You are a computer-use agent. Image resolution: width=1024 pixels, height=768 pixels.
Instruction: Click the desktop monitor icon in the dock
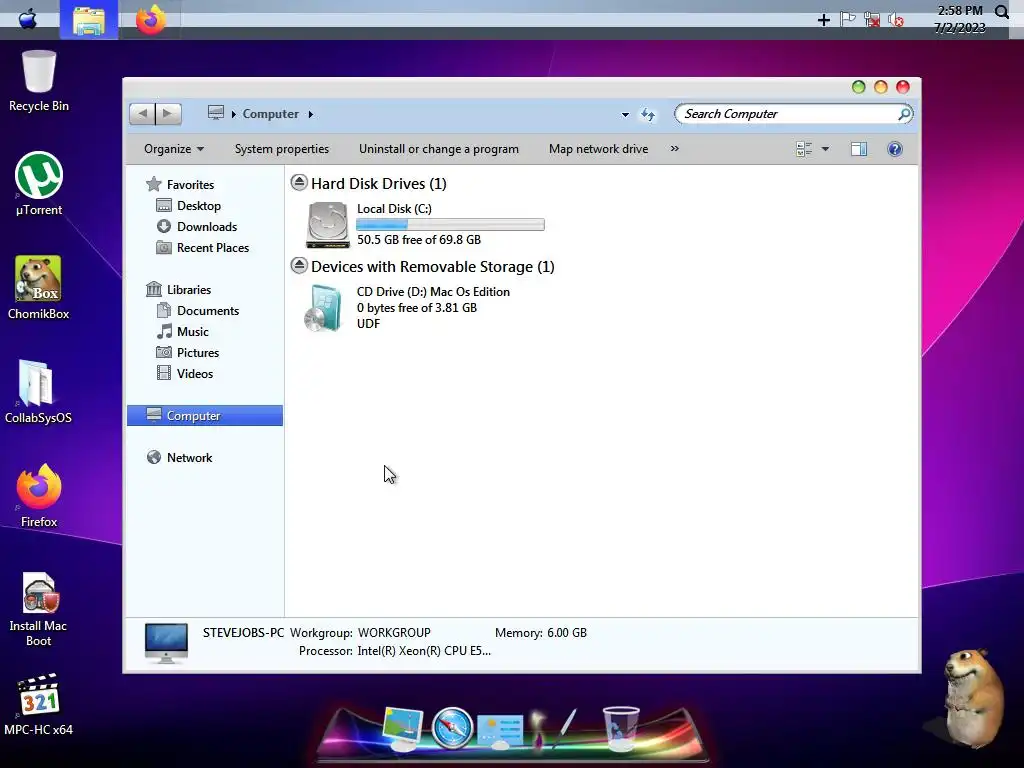(403, 728)
